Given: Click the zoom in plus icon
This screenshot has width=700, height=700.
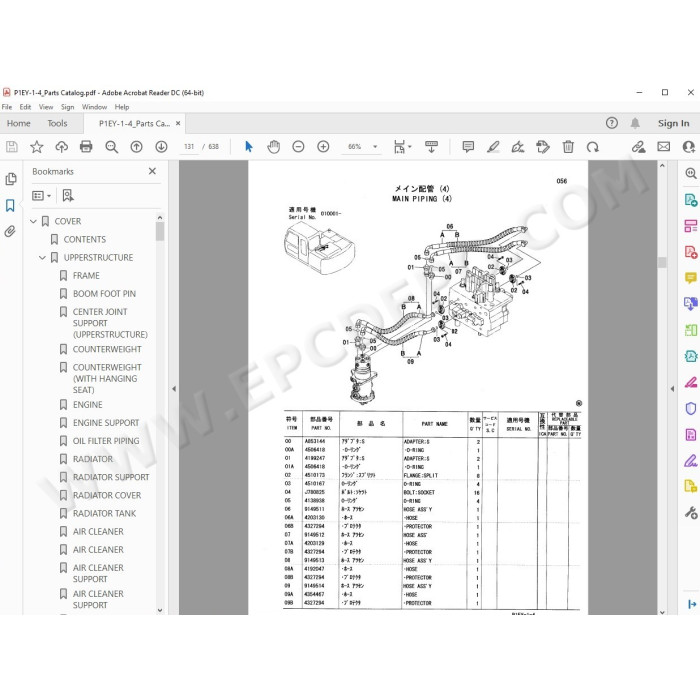Looking at the screenshot, I should coord(323,147).
